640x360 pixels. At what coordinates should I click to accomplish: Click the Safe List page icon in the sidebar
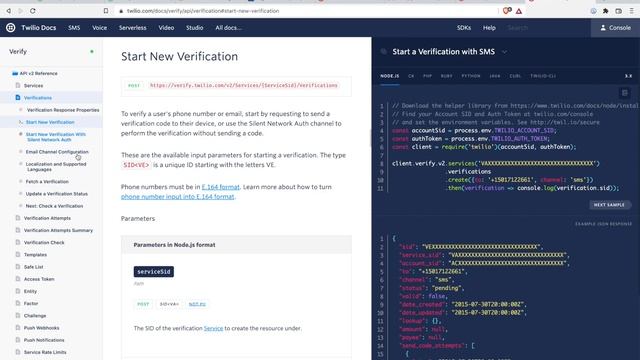pos(18,267)
